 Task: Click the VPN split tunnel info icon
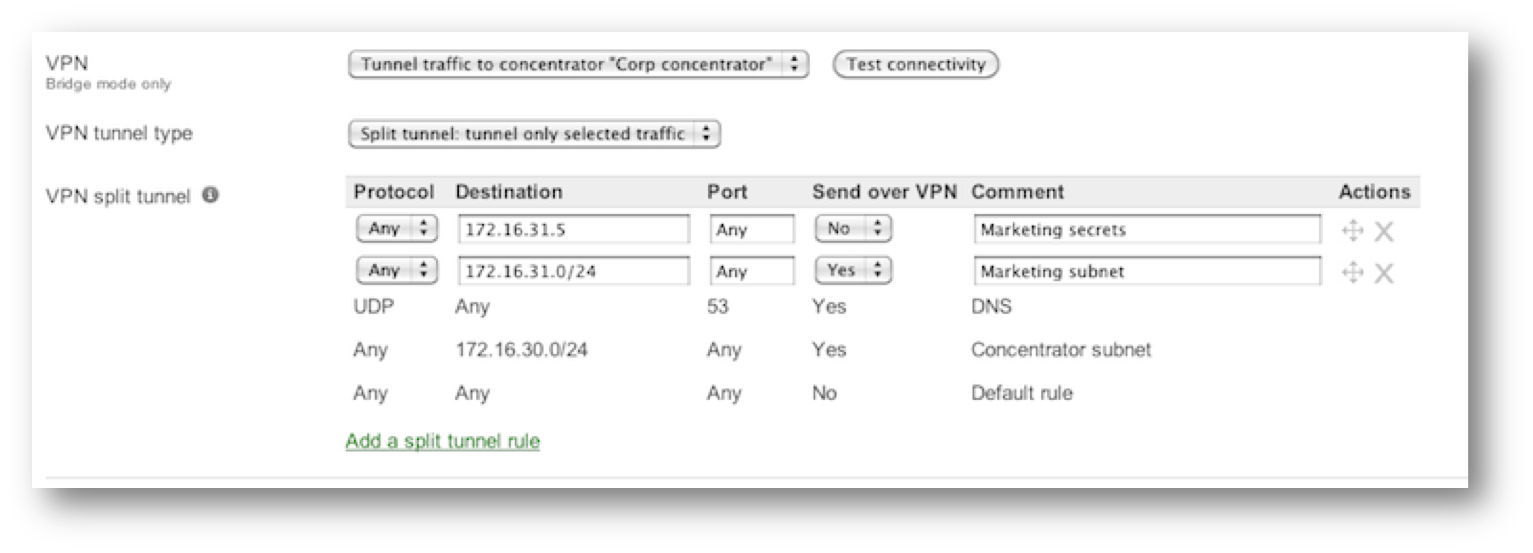pos(209,195)
